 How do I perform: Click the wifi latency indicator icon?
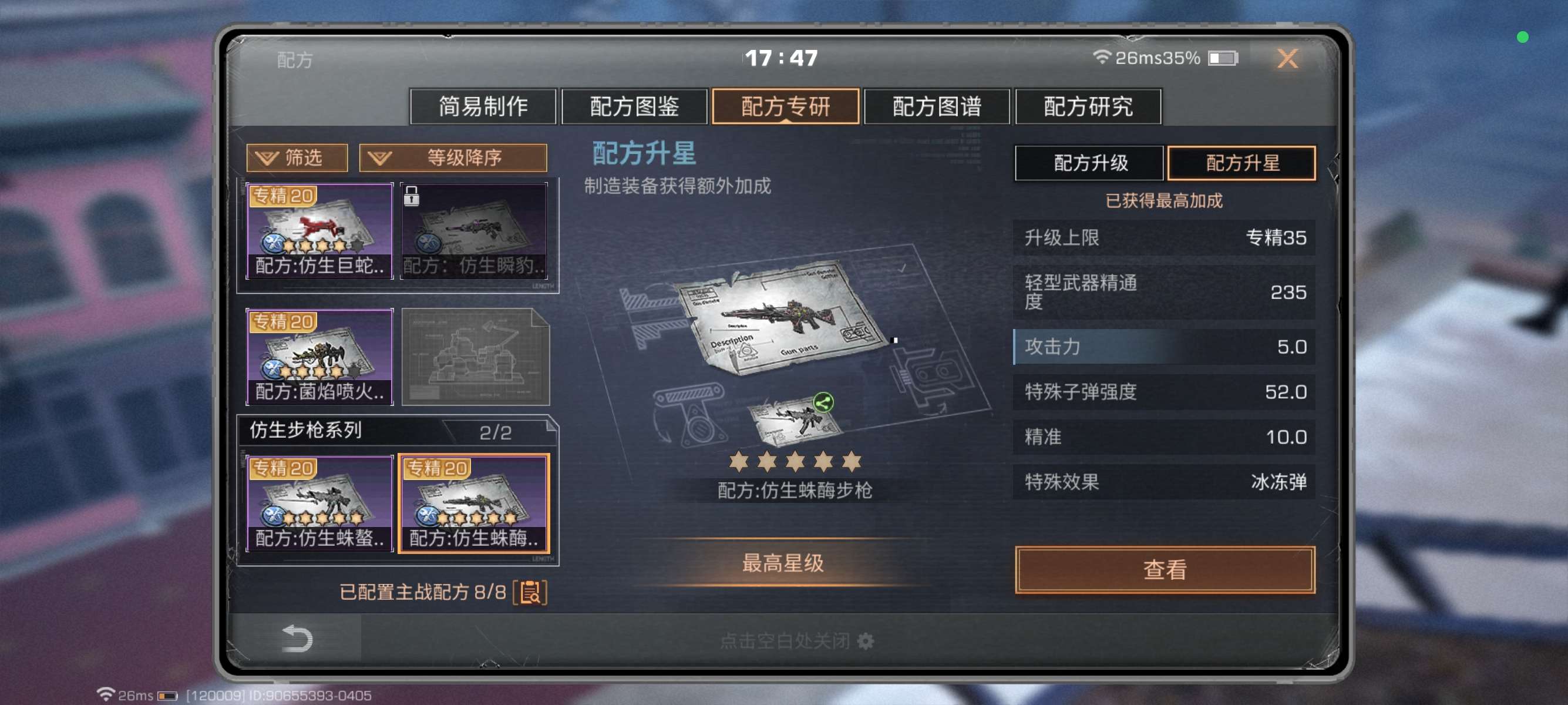click(1101, 57)
